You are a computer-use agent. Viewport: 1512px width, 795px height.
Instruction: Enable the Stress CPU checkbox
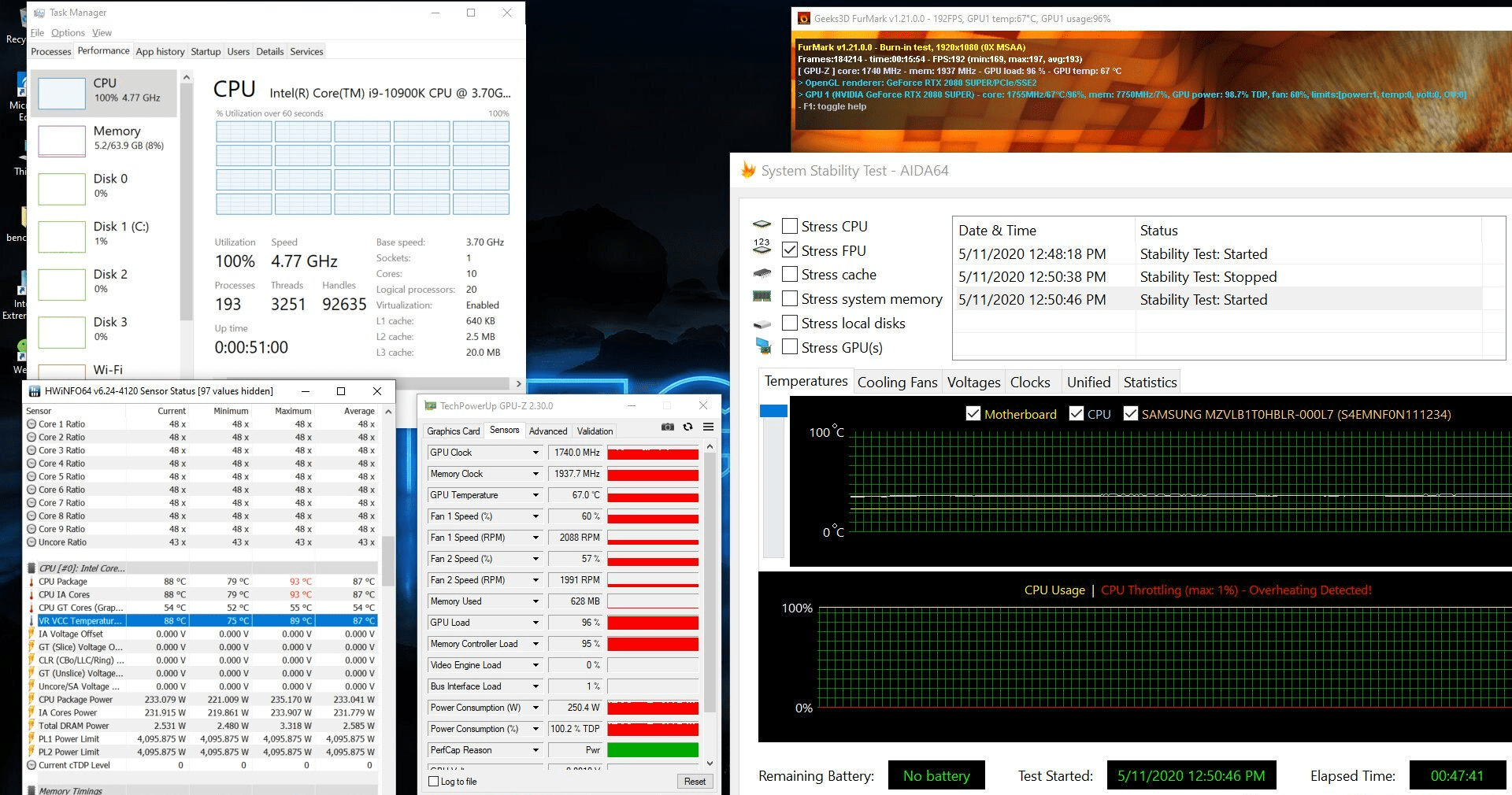point(790,226)
